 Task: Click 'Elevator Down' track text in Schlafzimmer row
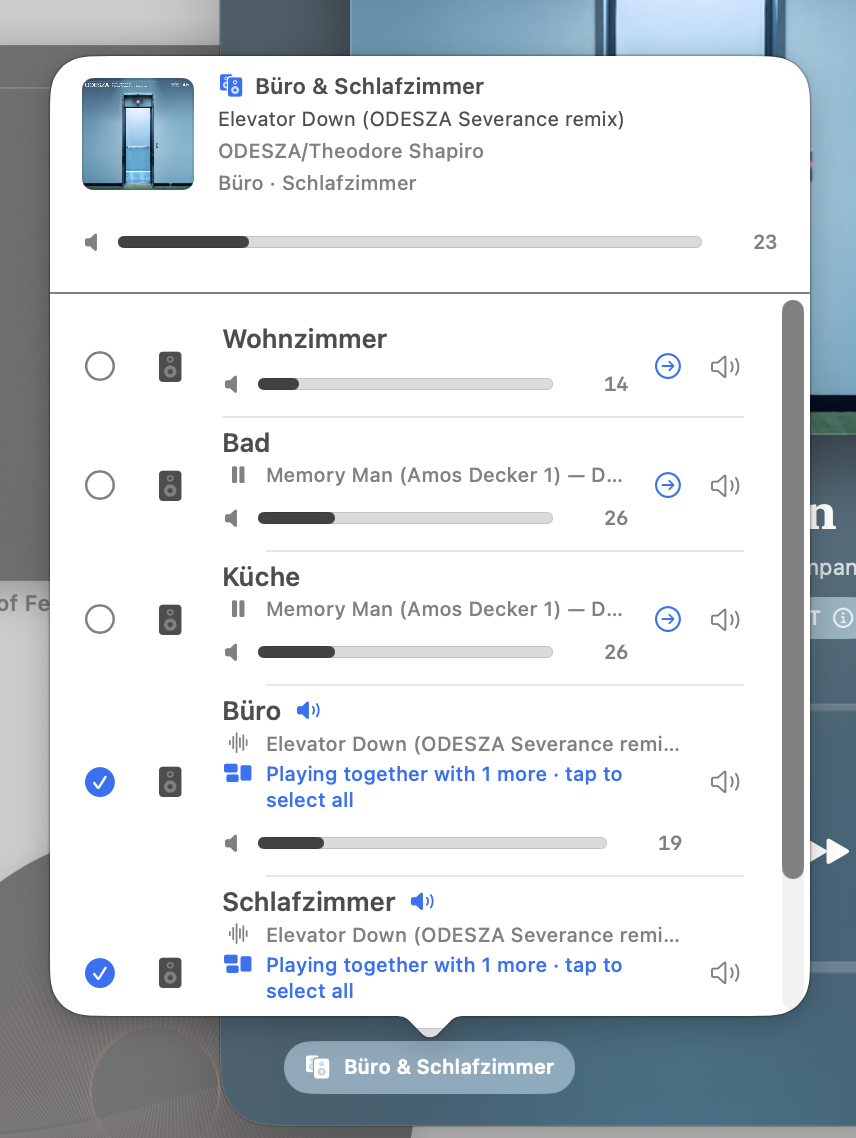[473, 935]
